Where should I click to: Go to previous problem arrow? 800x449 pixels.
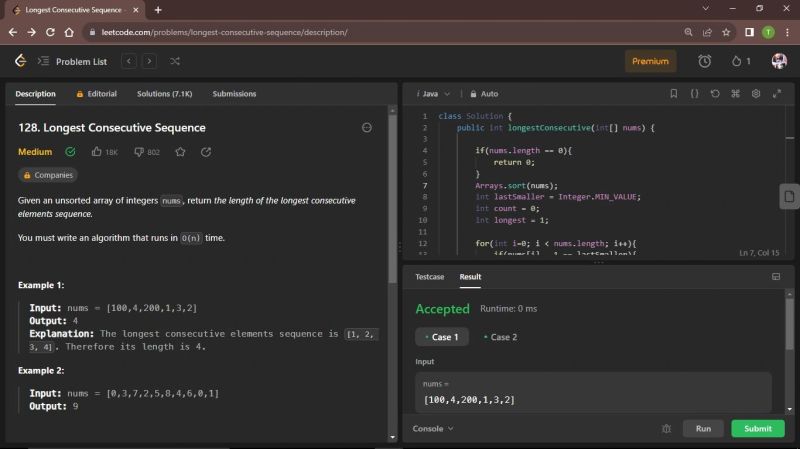[129, 61]
